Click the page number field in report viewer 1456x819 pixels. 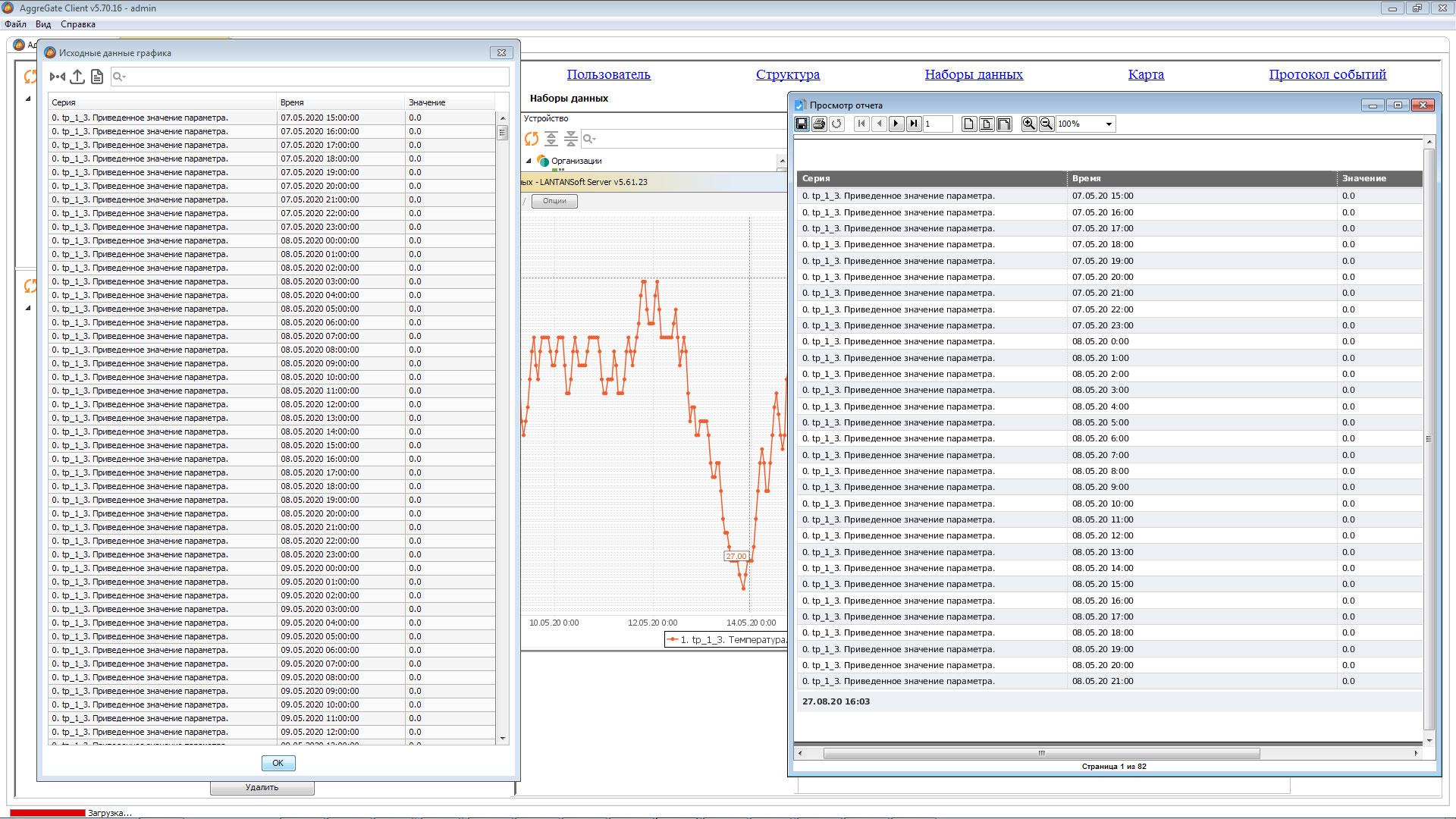(937, 124)
